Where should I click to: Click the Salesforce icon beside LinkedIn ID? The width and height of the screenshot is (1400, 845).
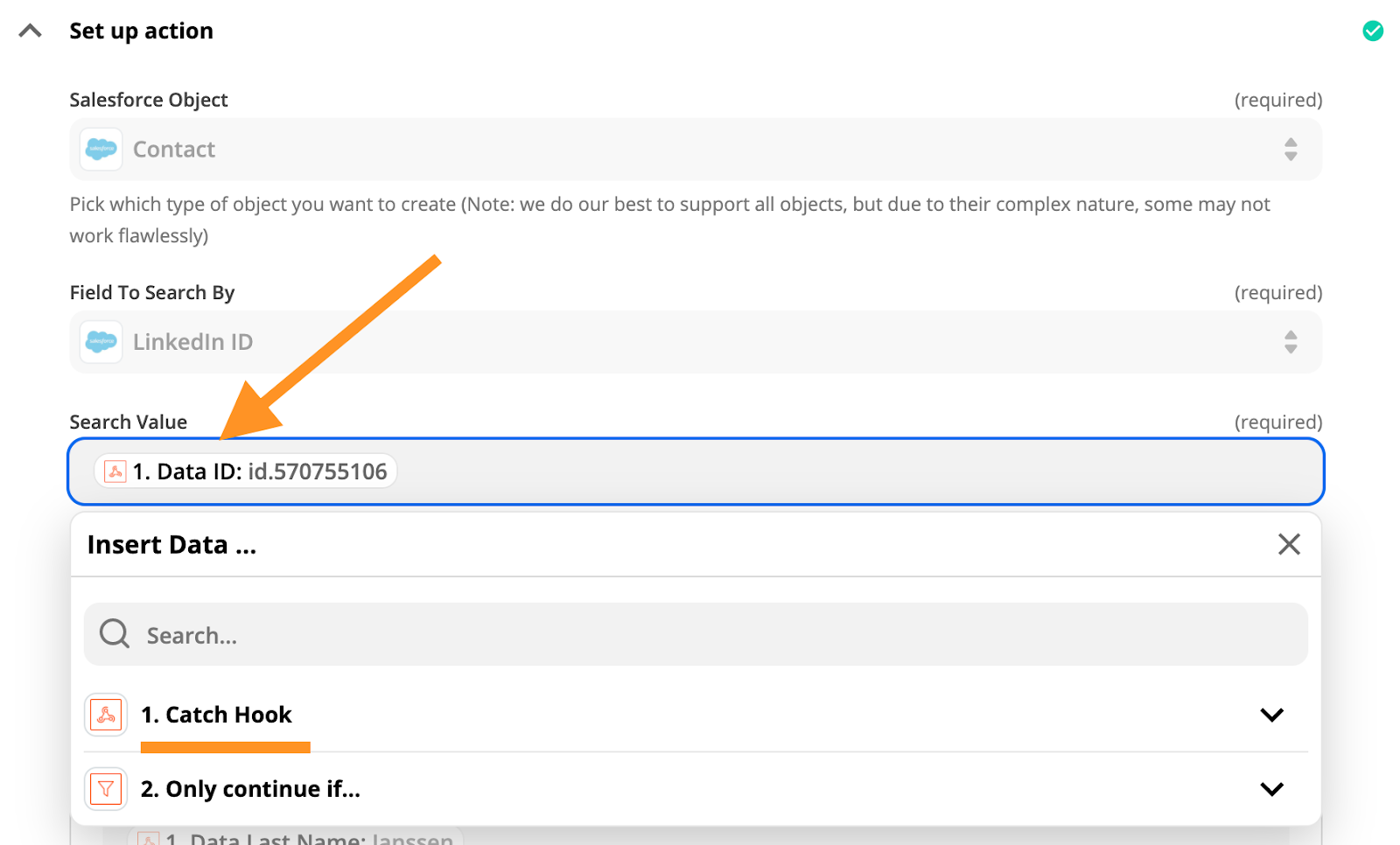click(101, 342)
